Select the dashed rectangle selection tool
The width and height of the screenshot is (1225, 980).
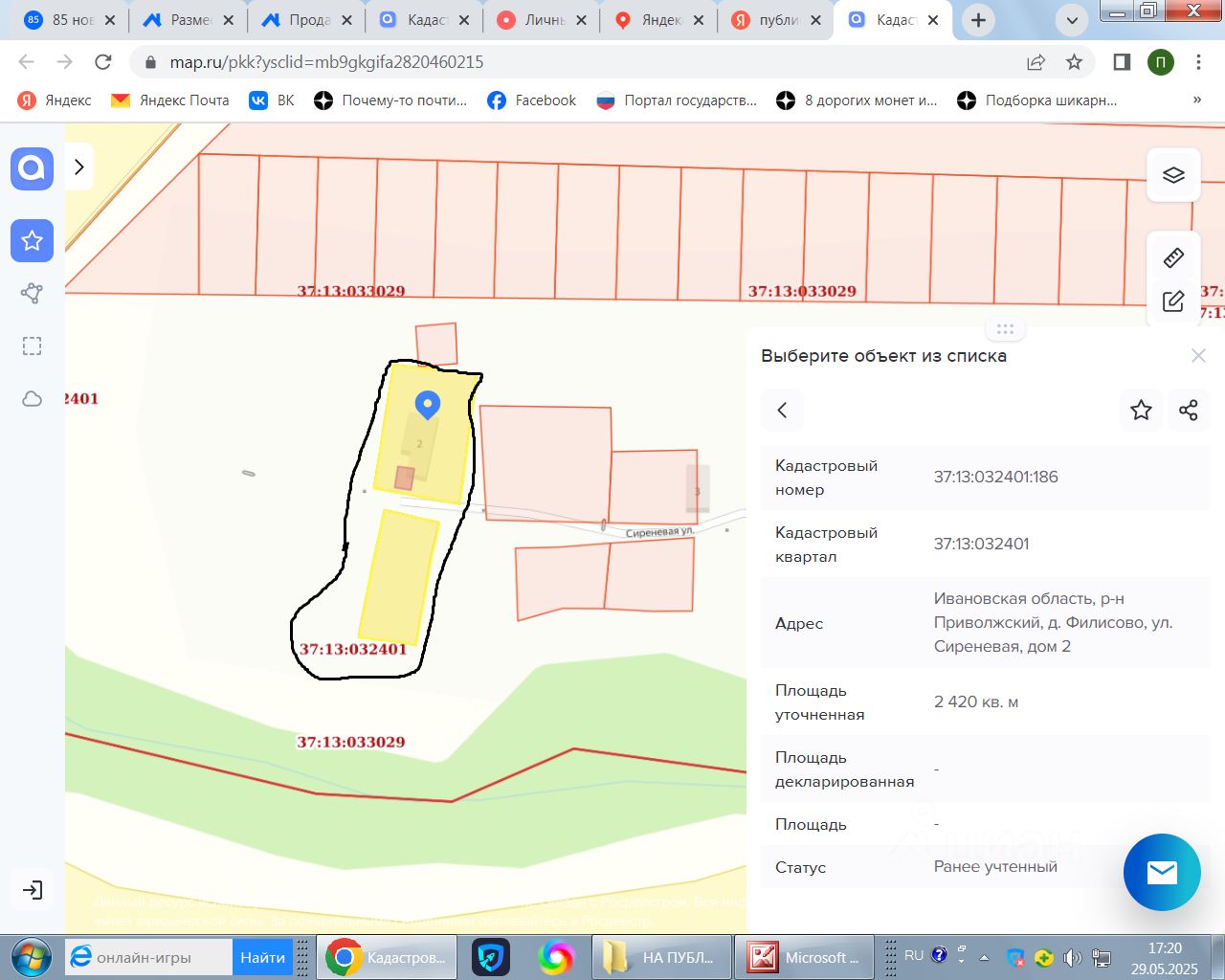[32, 345]
